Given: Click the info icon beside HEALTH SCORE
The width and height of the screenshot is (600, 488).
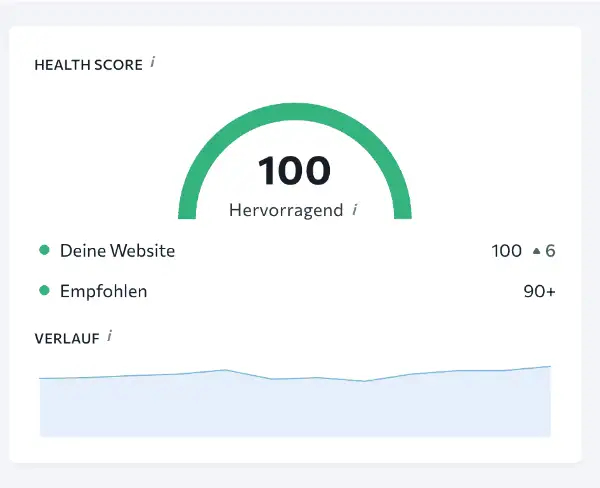Looking at the screenshot, I should (x=153, y=63).
